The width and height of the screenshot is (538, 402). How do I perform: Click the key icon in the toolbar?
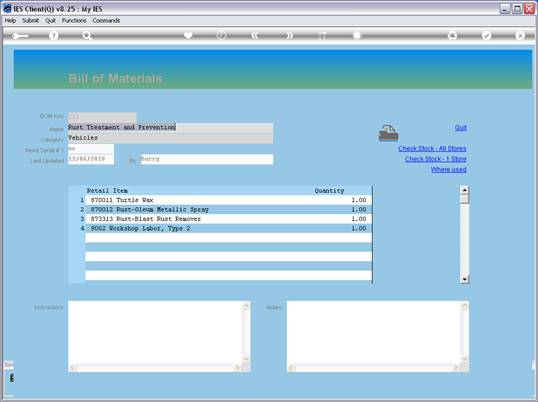click(x=20, y=36)
